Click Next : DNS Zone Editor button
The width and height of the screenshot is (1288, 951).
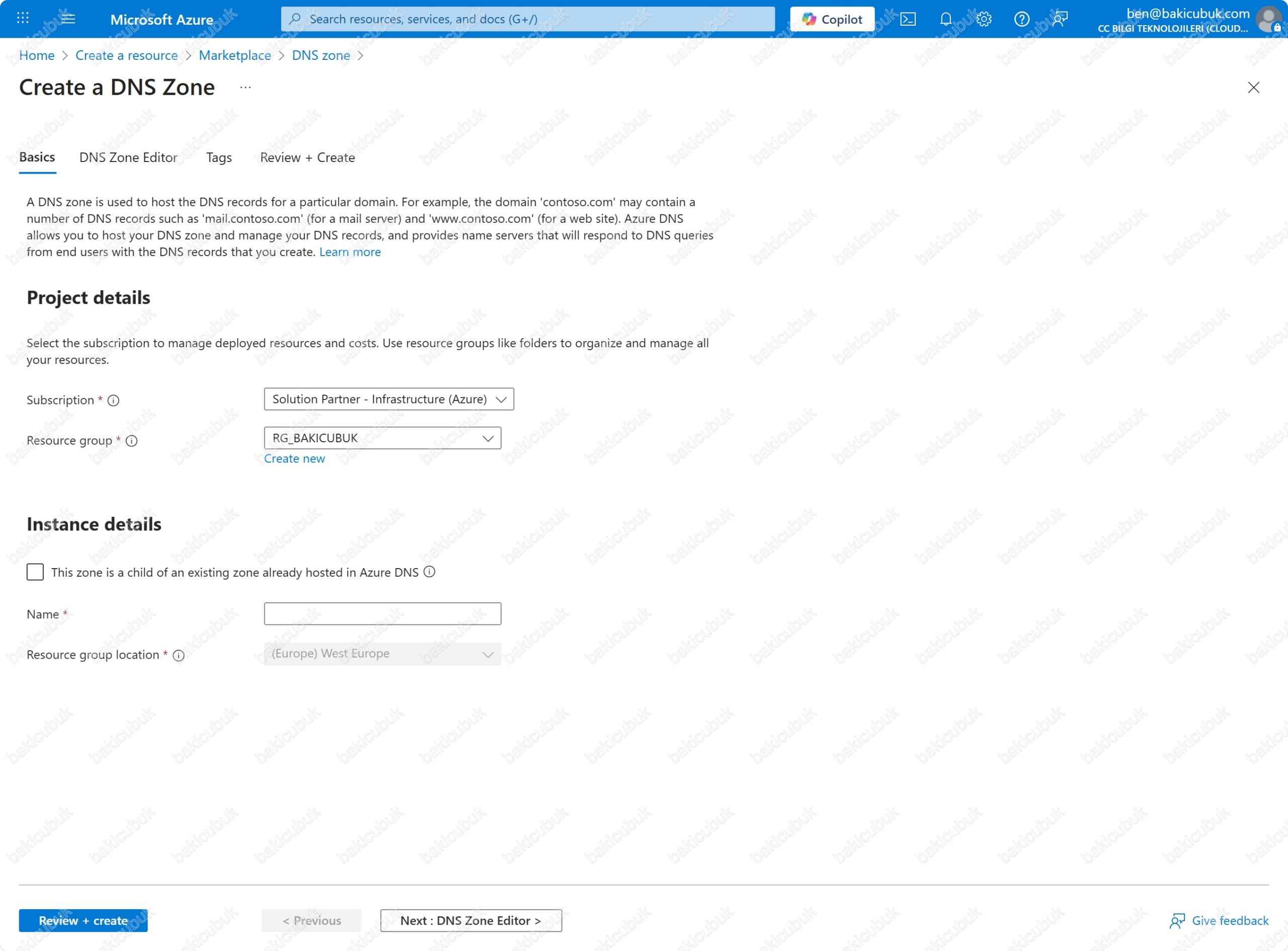coord(471,920)
